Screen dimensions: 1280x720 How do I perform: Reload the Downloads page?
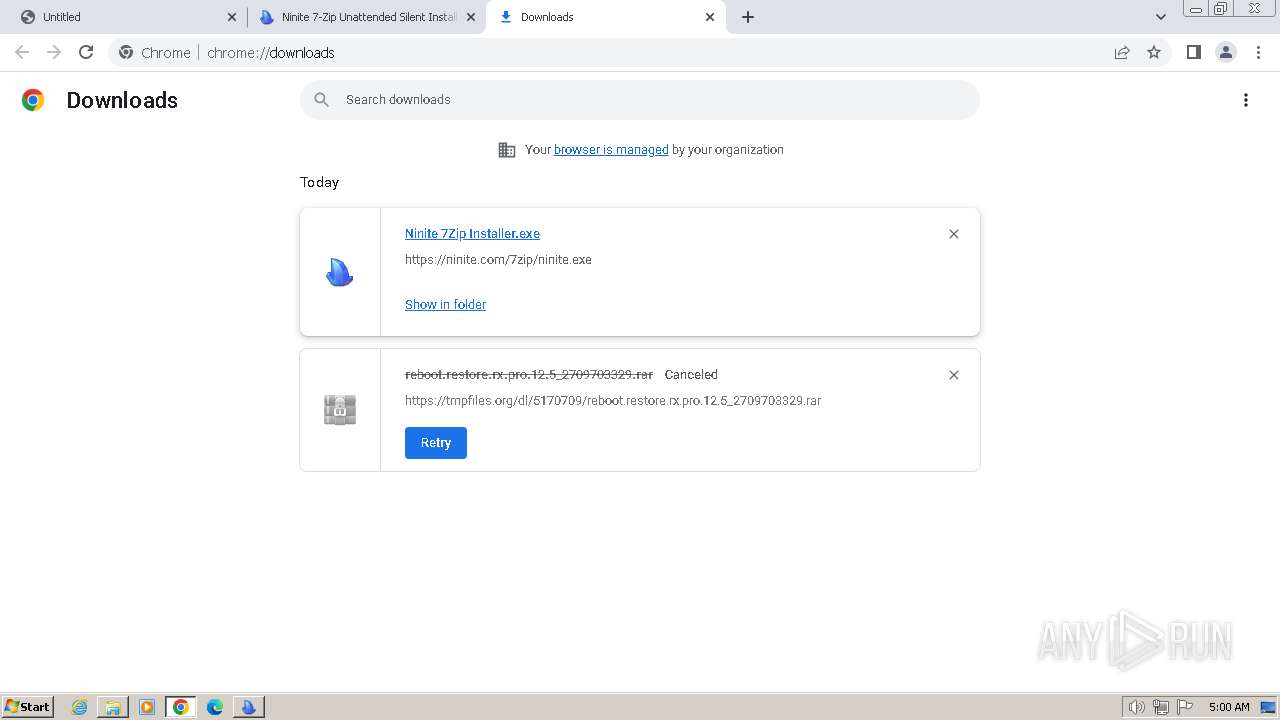[86, 52]
